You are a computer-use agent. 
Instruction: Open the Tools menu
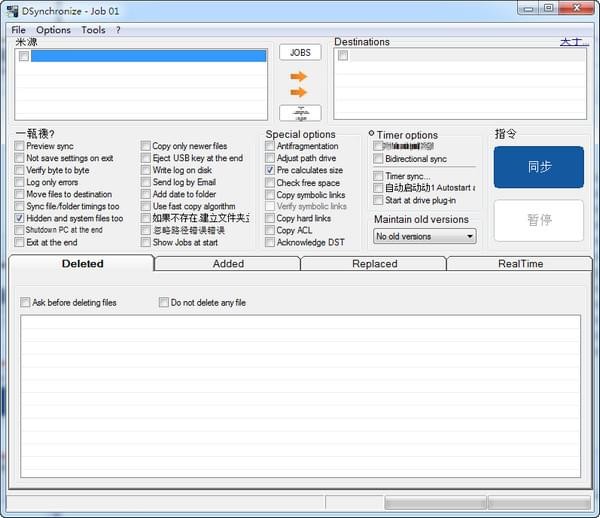coord(93,30)
